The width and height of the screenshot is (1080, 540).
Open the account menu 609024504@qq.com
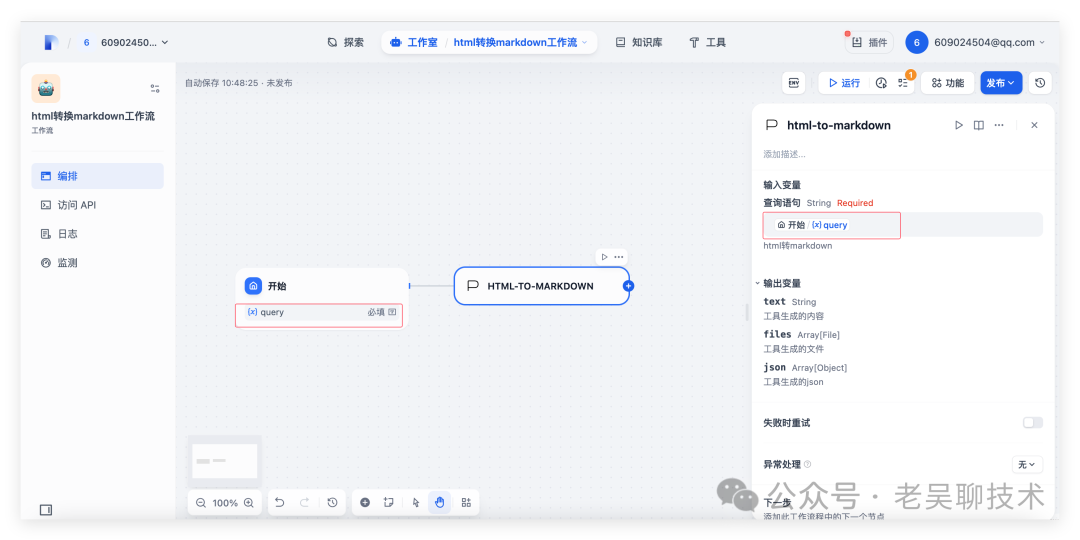tap(975, 43)
